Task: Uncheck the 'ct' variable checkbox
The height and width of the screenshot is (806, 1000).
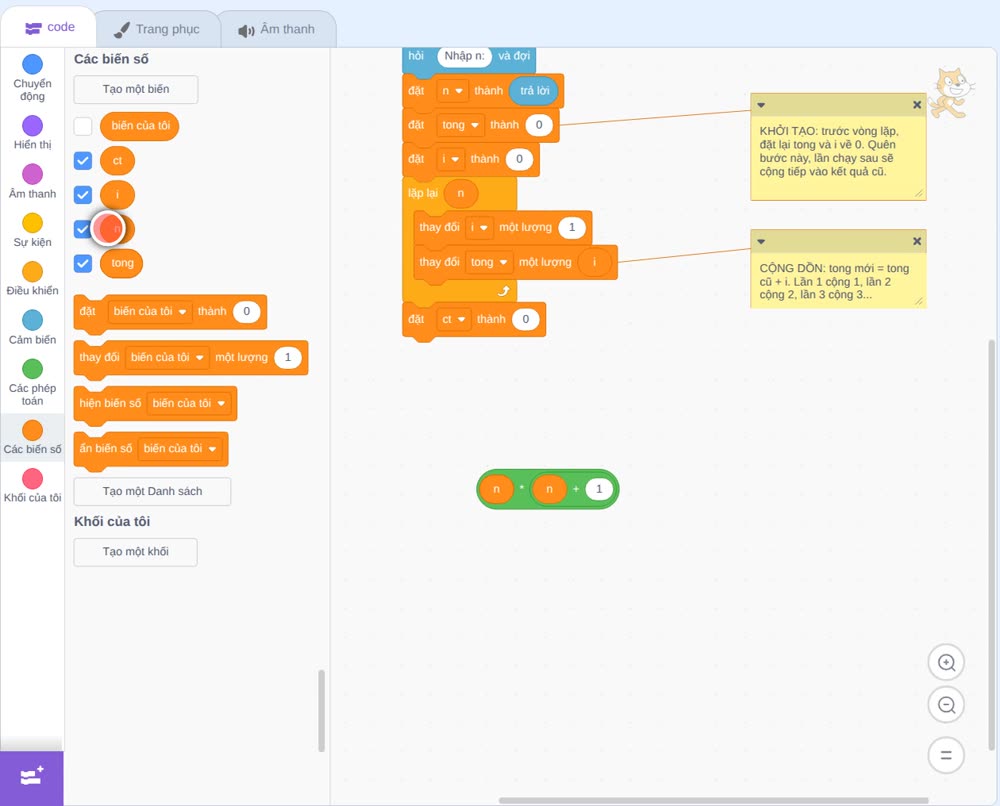Action: point(83,161)
